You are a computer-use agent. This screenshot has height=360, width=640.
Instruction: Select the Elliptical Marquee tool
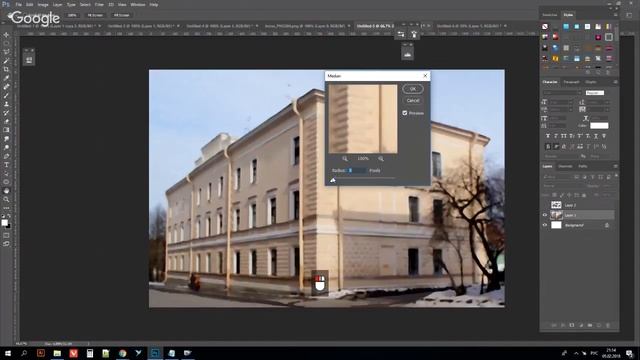[6, 43]
